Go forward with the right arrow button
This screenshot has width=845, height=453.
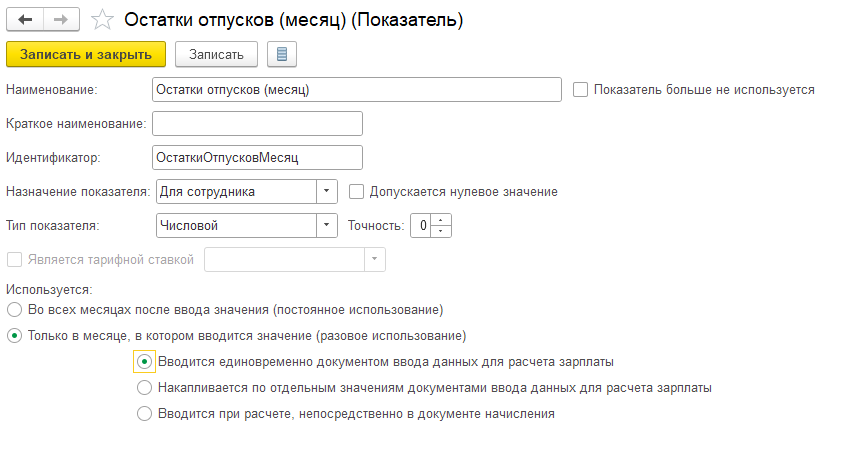click(61, 20)
